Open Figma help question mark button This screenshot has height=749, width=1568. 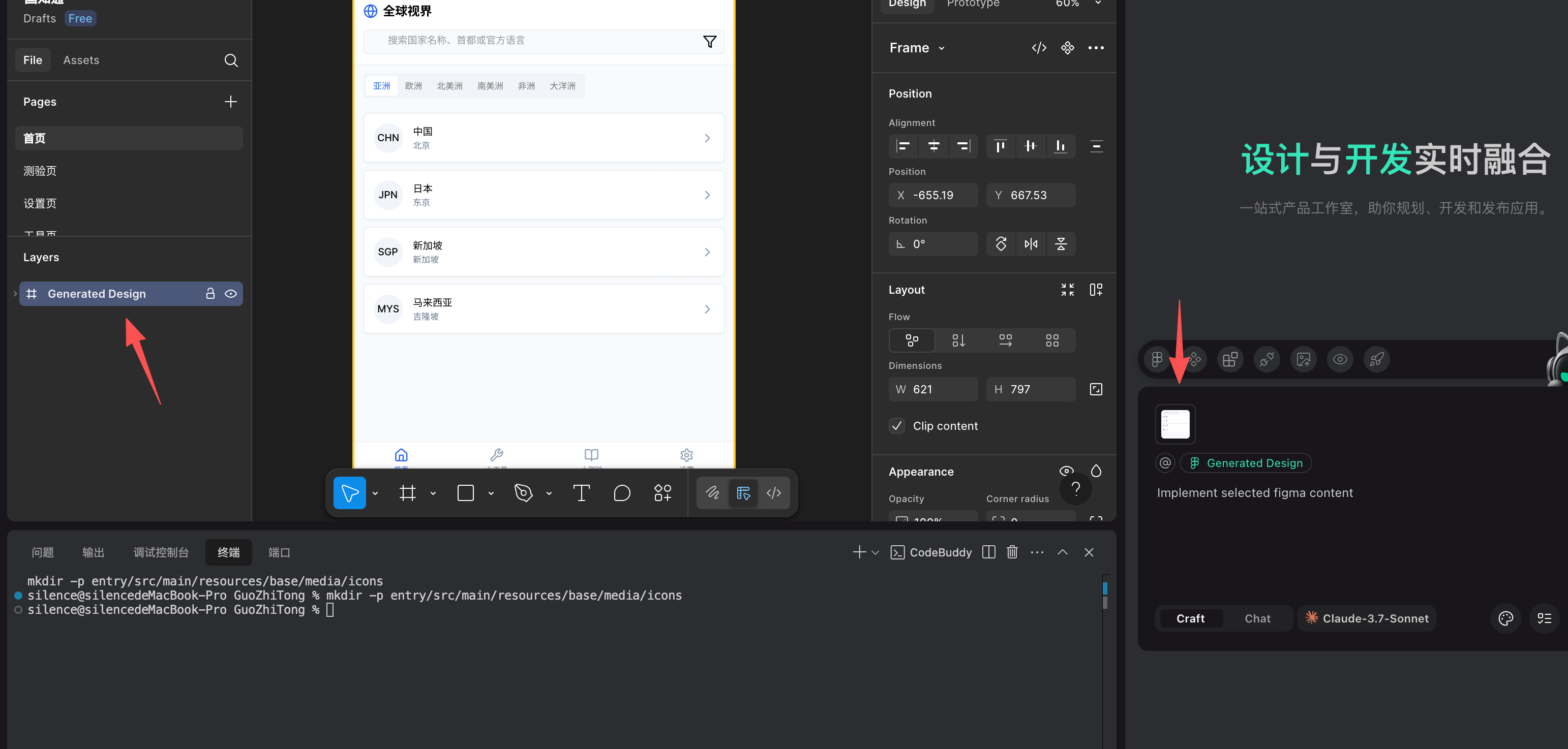pos(1075,489)
